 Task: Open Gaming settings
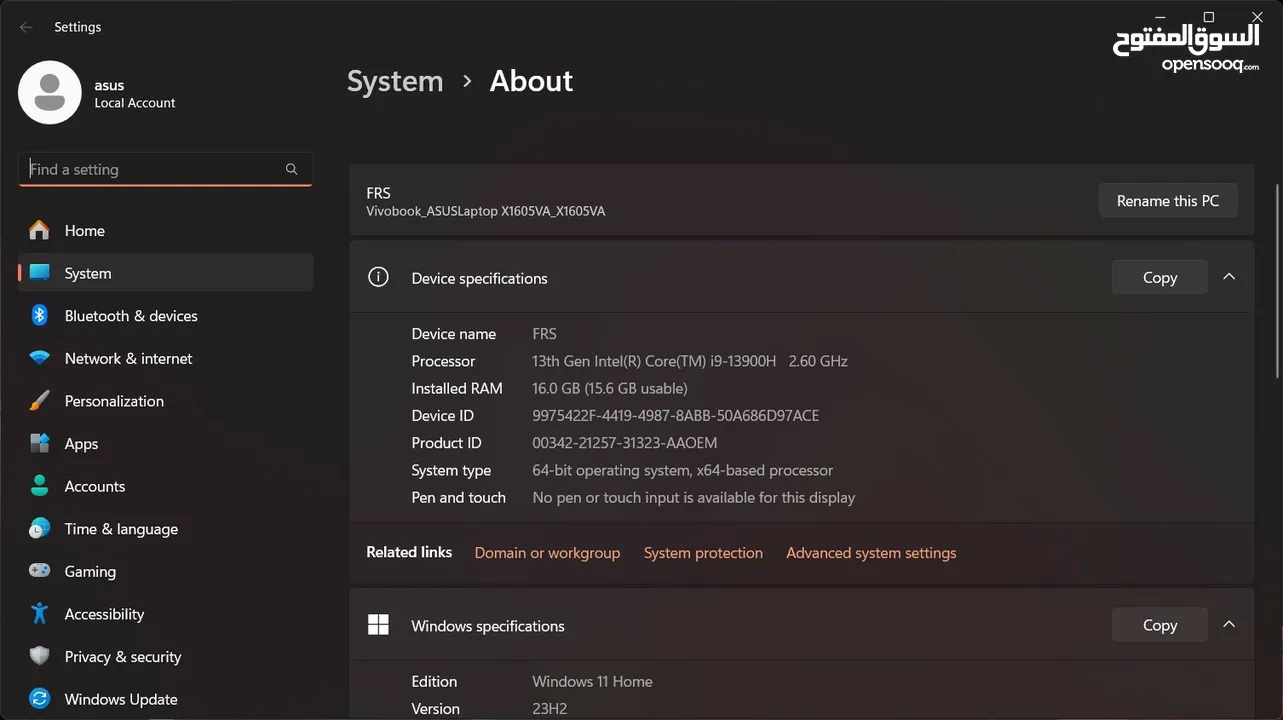166,571
